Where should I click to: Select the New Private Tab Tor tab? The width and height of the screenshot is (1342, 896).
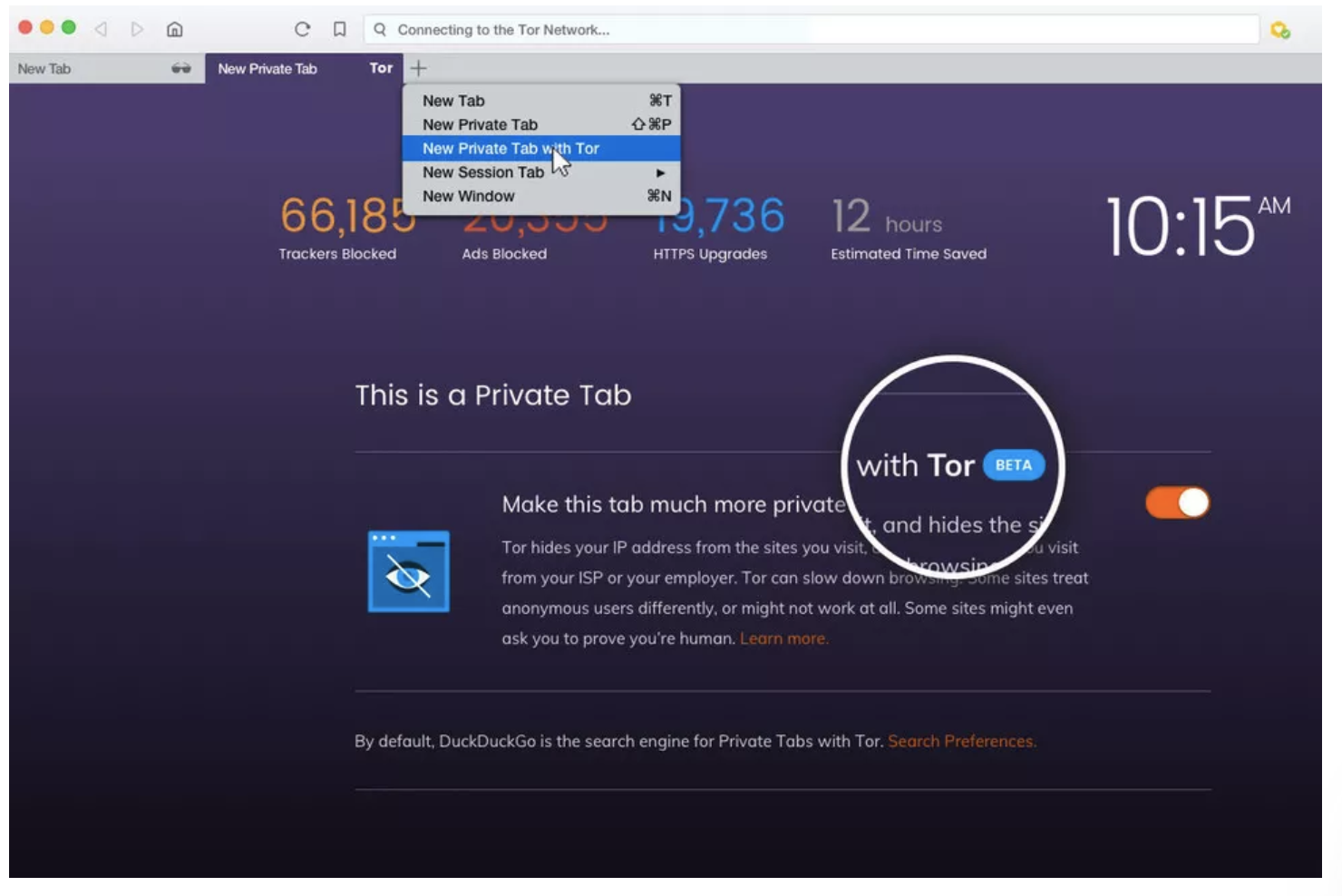304,68
